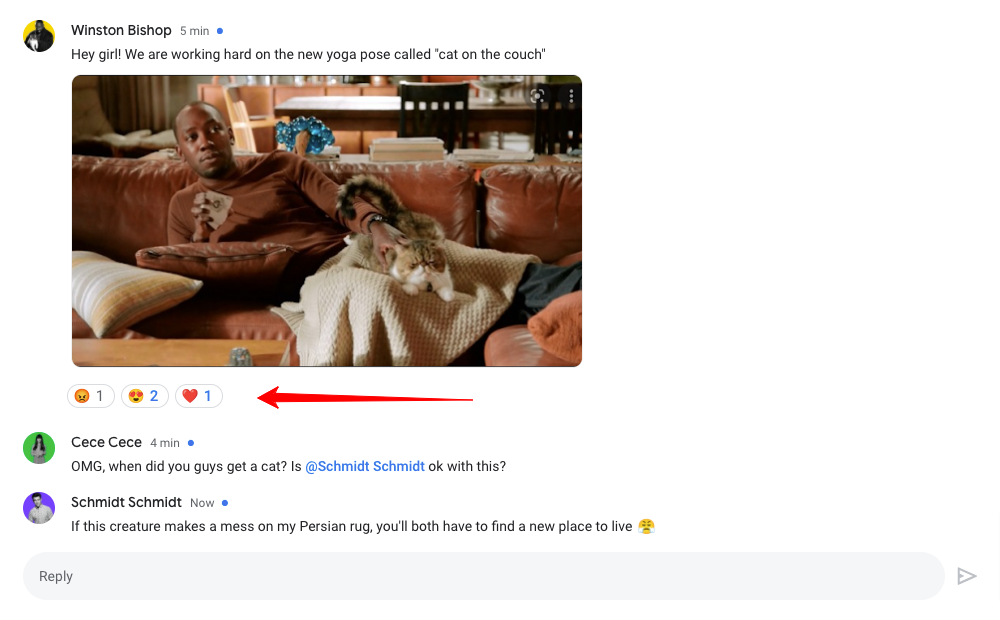1000x620 pixels.
Task: Click the send arrow icon
Action: point(966,576)
